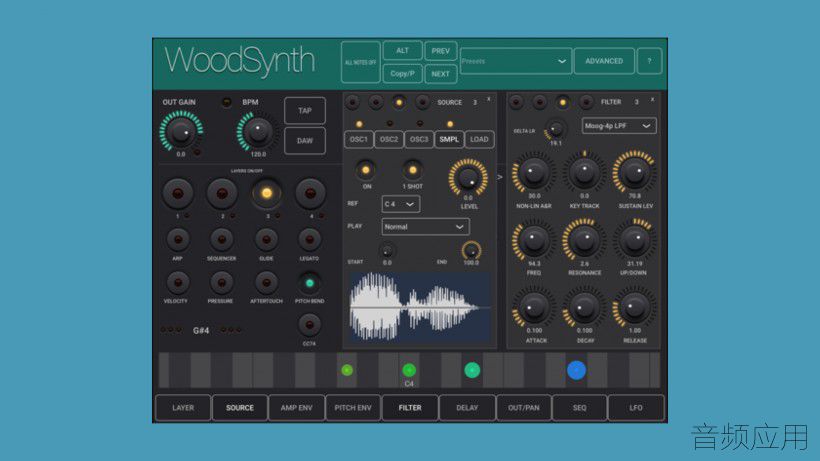The height and width of the screenshot is (461, 820).
Task: Go to the PREV preset
Action: (440, 51)
